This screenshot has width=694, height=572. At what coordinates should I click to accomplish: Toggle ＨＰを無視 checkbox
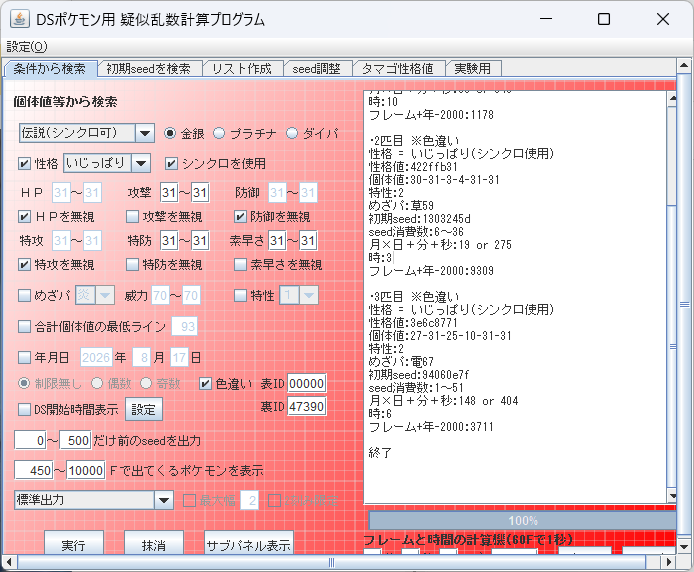(24, 216)
